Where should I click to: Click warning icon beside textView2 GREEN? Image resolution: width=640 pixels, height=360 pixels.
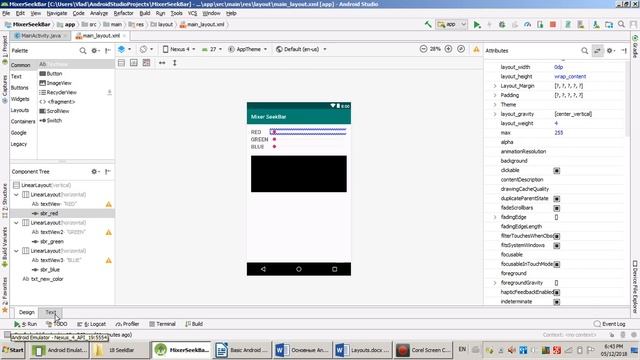point(109,232)
